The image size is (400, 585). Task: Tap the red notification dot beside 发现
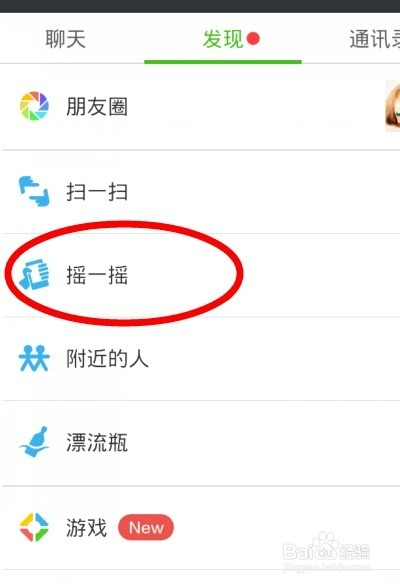pyautogui.click(x=253, y=38)
